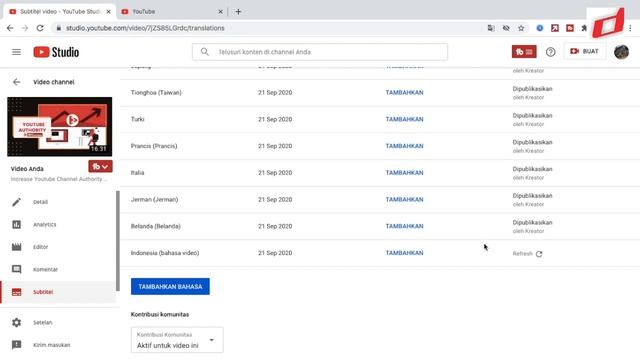The height and width of the screenshot is (360, 640).
Task: Click TAMBAHKAN for Belanda (Belanda)
Action: tap(404, 226)
